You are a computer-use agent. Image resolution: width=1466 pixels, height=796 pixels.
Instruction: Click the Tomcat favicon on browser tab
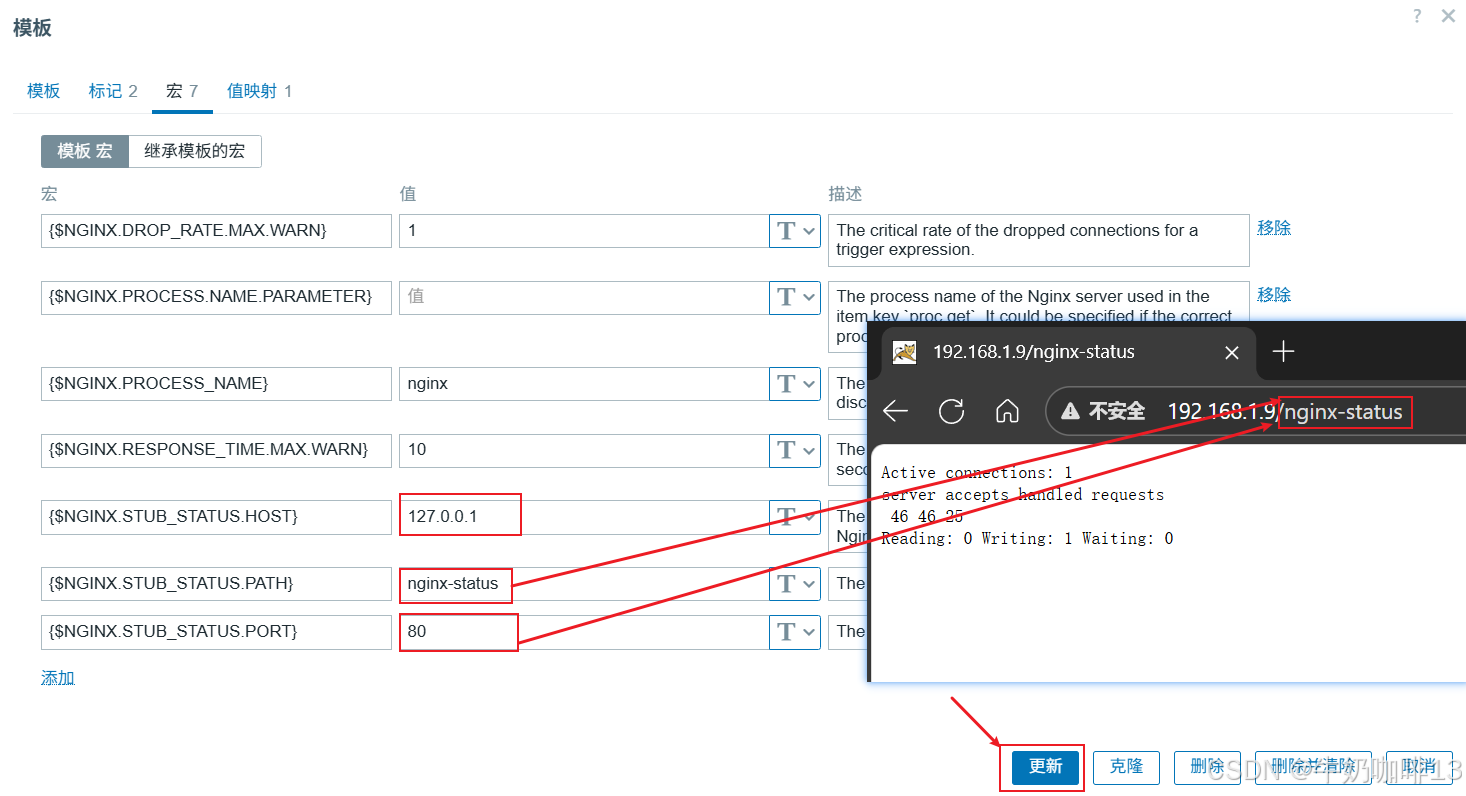(904, 352)
